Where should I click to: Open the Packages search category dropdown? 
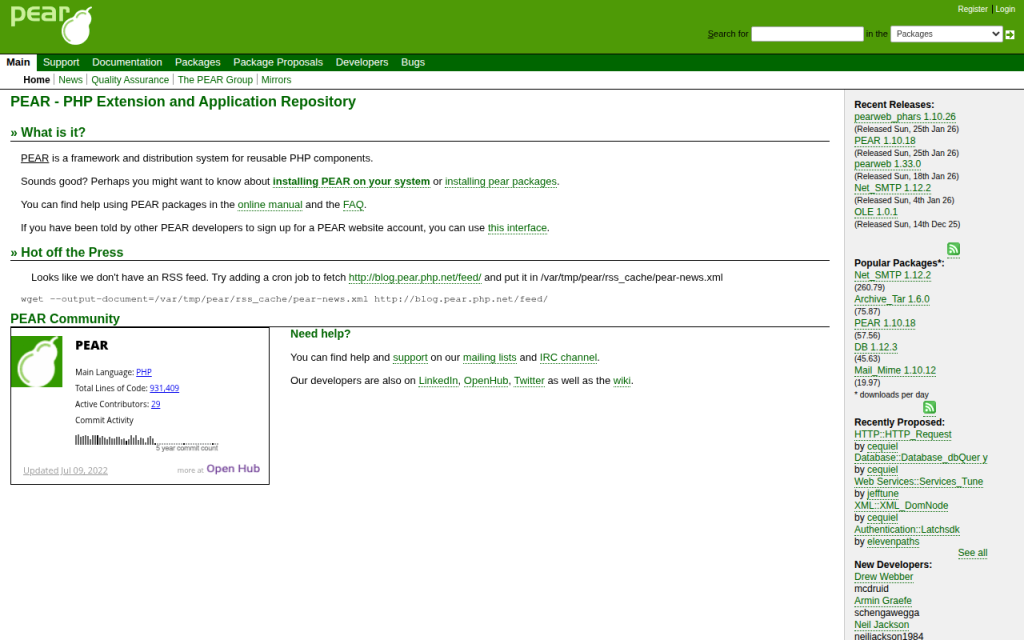(x=946, y=33)
